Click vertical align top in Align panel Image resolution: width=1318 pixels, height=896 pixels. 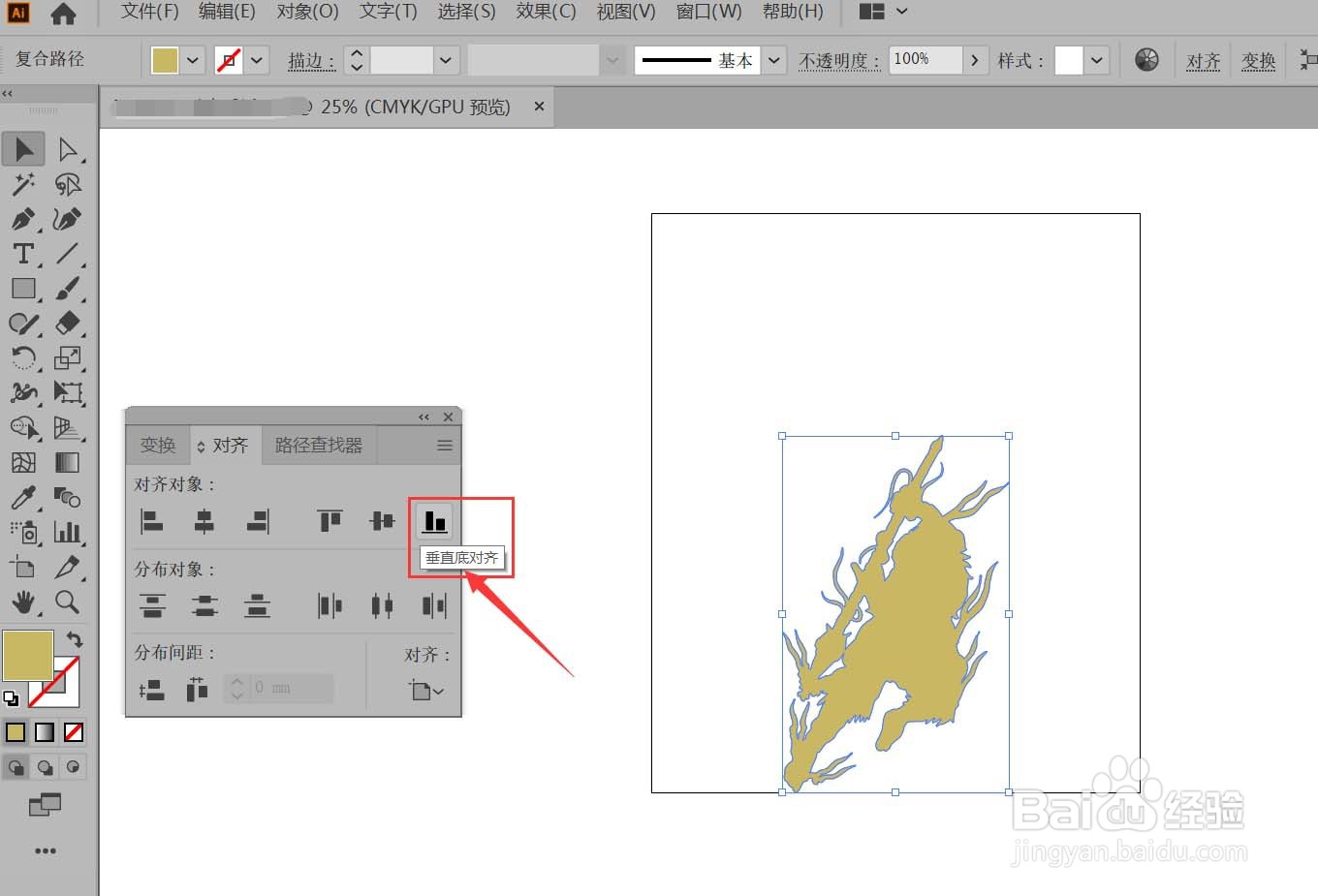coord(329,522)
